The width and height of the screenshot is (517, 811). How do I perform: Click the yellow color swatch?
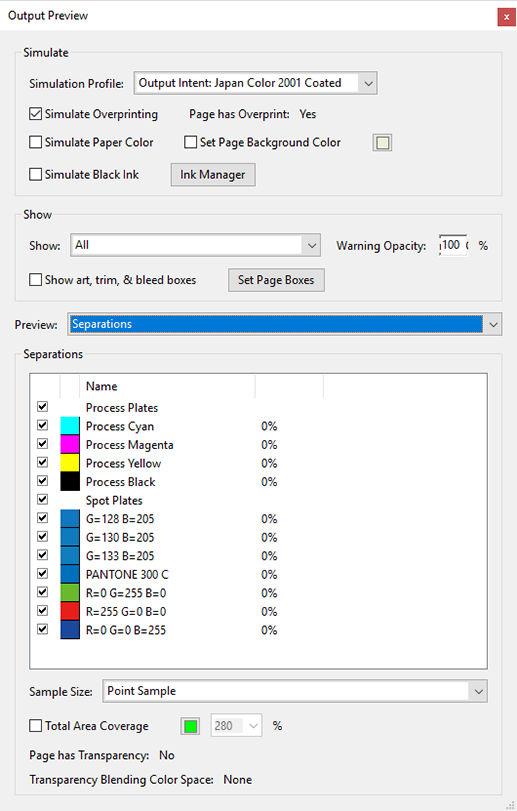tap(70, 463)
